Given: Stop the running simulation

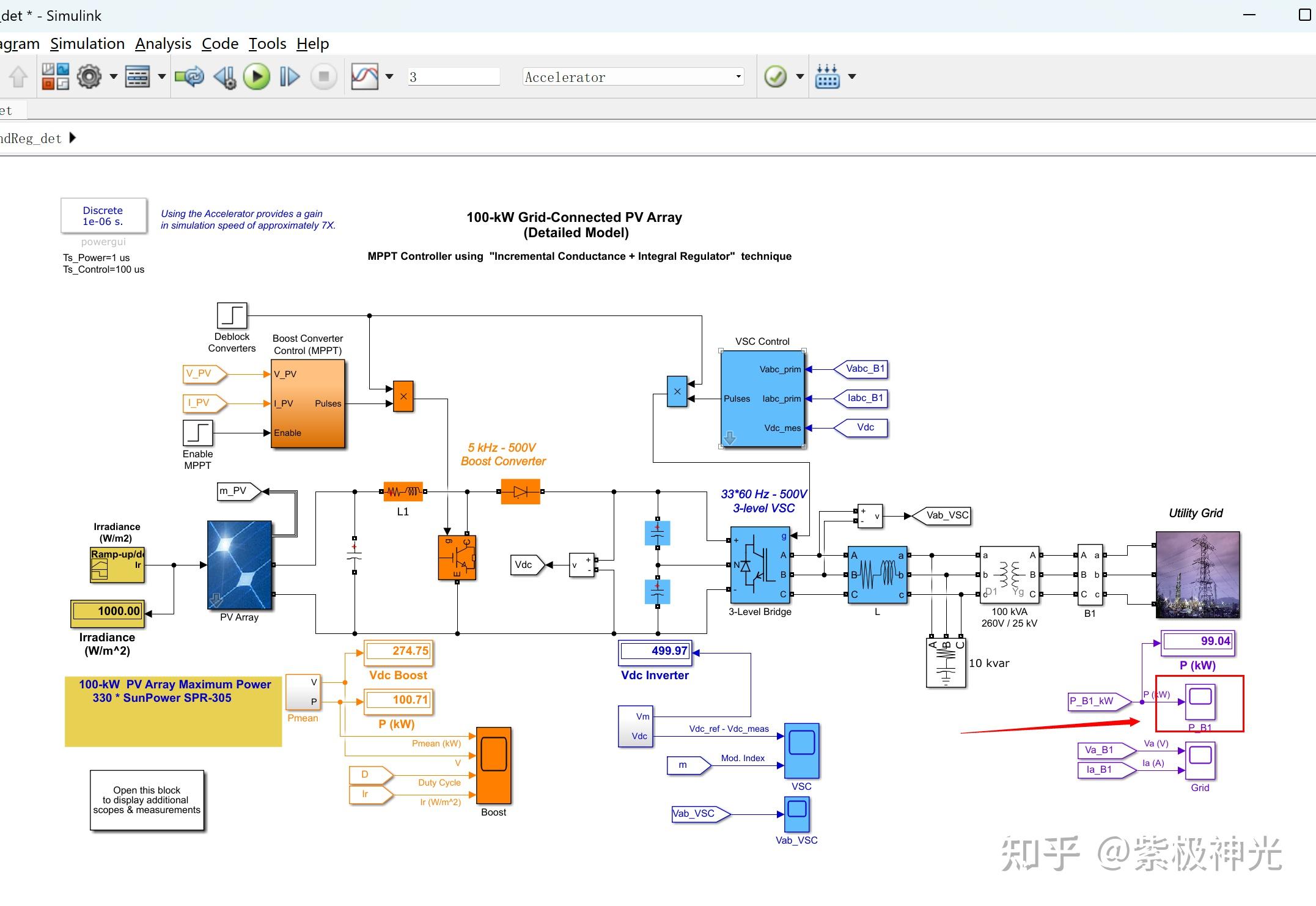Looking at the screenshot, I should pos(323,76).
